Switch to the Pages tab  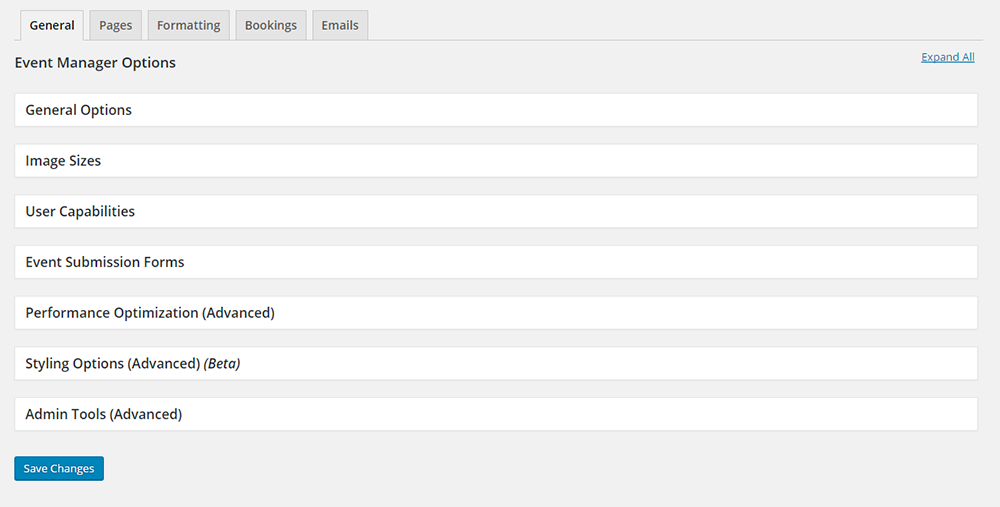pyautogui.click(x=115, y=26)
